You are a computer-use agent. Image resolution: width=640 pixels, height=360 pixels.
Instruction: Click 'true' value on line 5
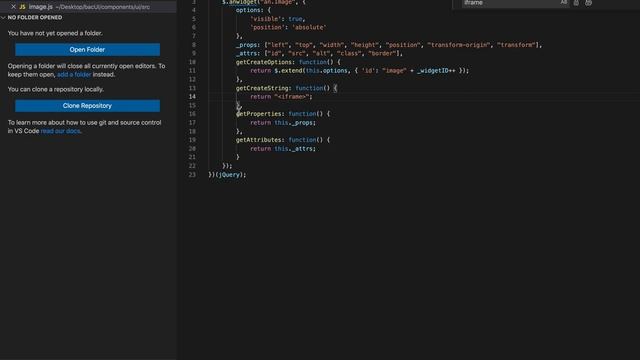click(x=295, y=19)
